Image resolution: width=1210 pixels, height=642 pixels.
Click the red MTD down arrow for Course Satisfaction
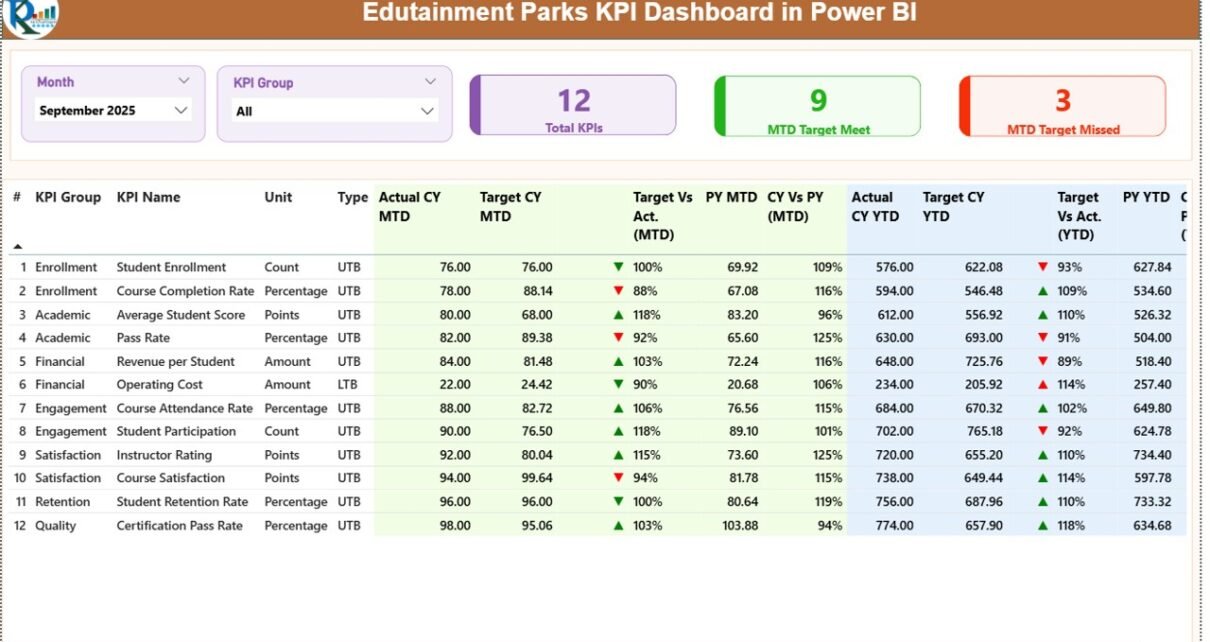click(618, 479)
